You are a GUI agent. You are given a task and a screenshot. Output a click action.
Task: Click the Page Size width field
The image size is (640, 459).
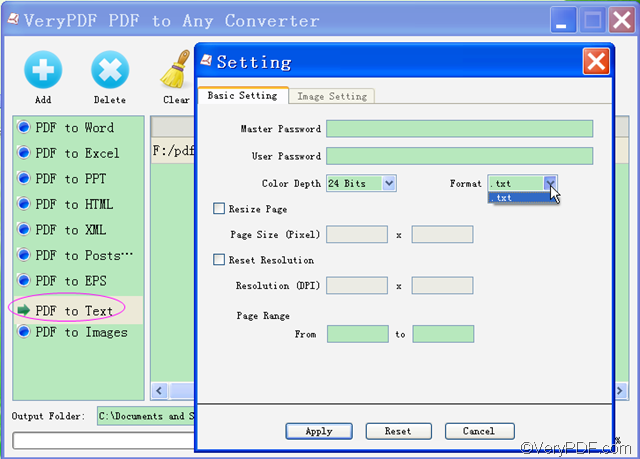pyautogui.click(x=357, y=234)
